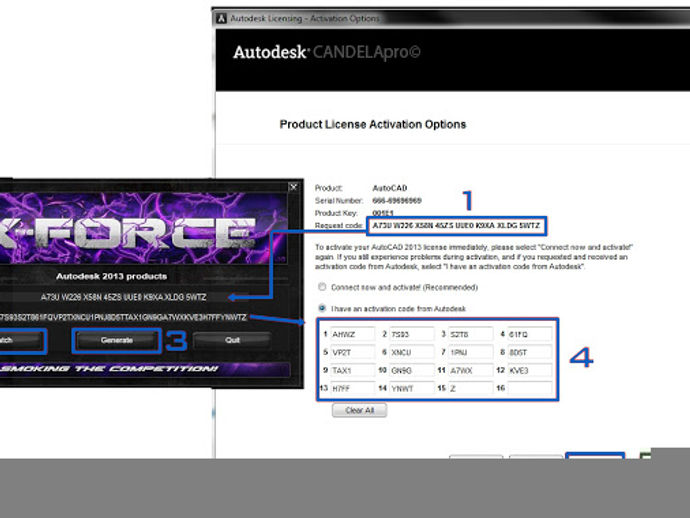Click activation code field 13 containing H7FF

tap(352, 389)
